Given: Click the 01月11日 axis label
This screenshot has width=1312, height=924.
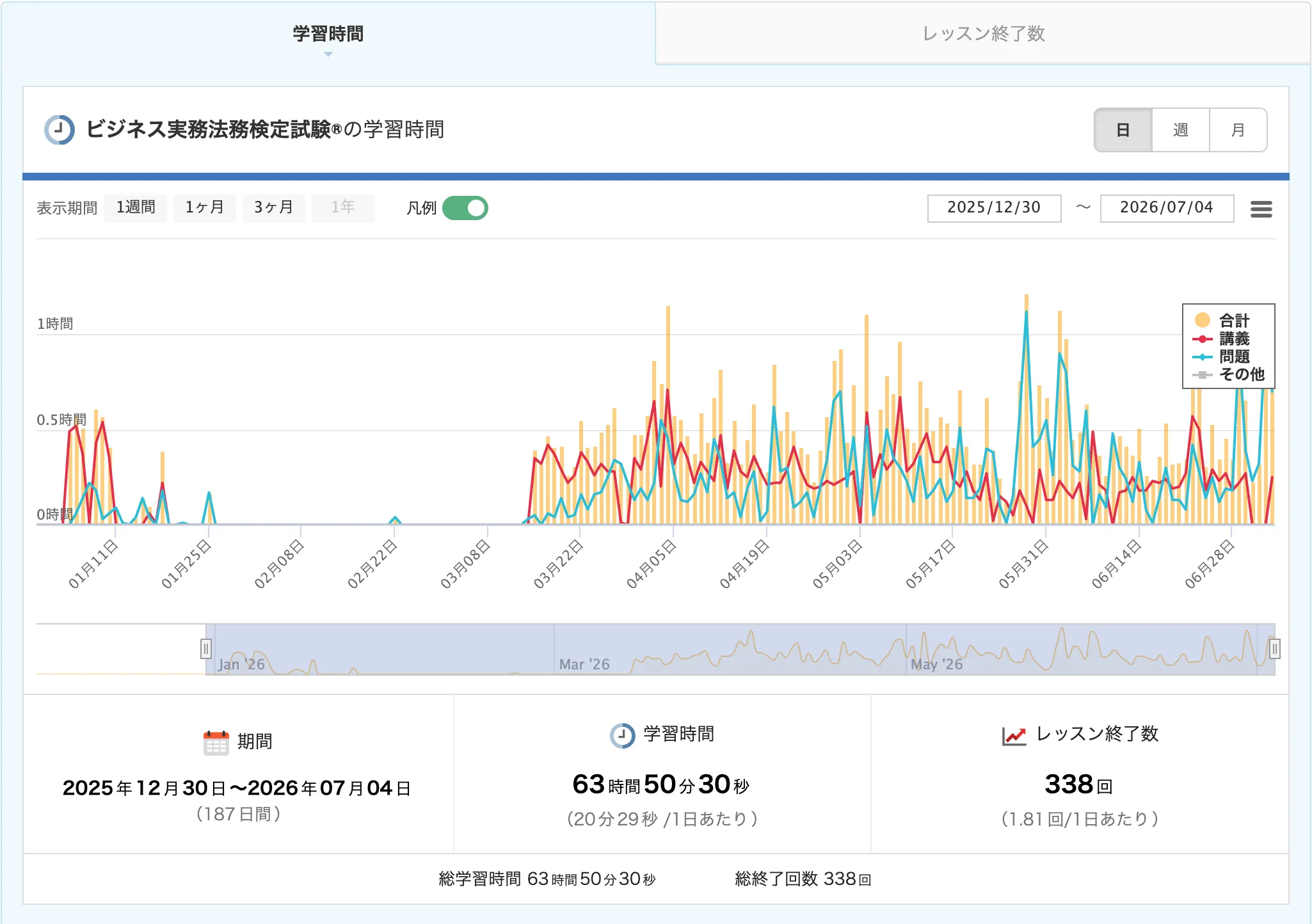Looking at the screenshot, I should (93, 564).
